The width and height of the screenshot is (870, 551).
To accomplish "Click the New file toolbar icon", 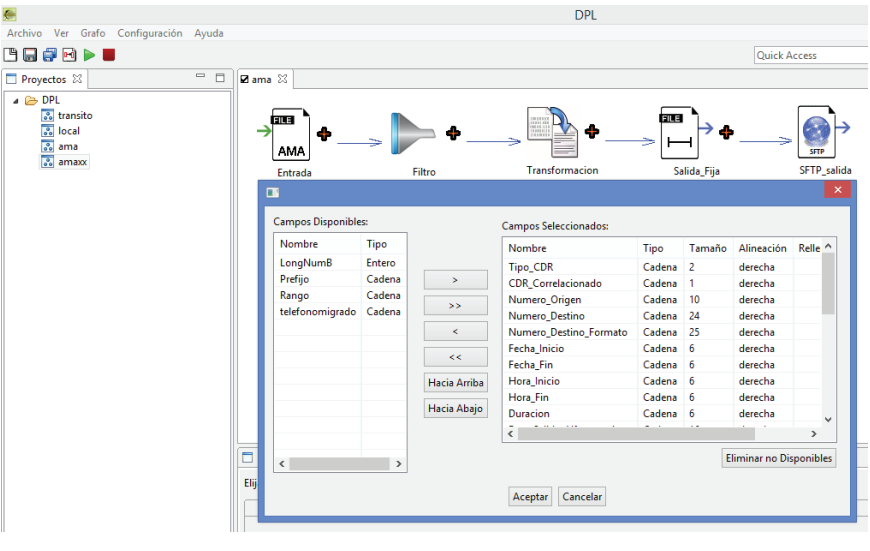I will click(10, 55).
